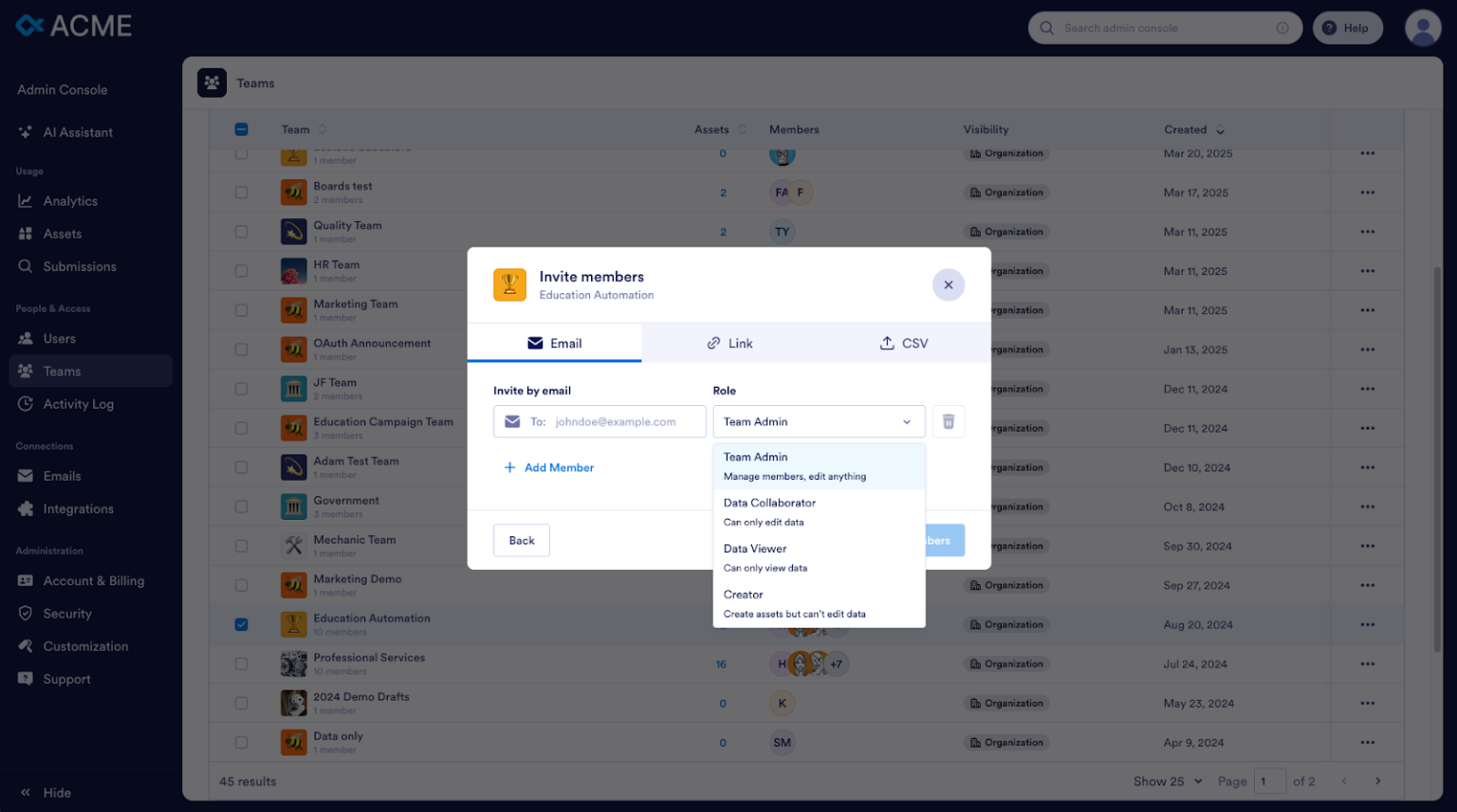
Task: Uncheck the Education Automation team checkbox
Action: [241, 624]
